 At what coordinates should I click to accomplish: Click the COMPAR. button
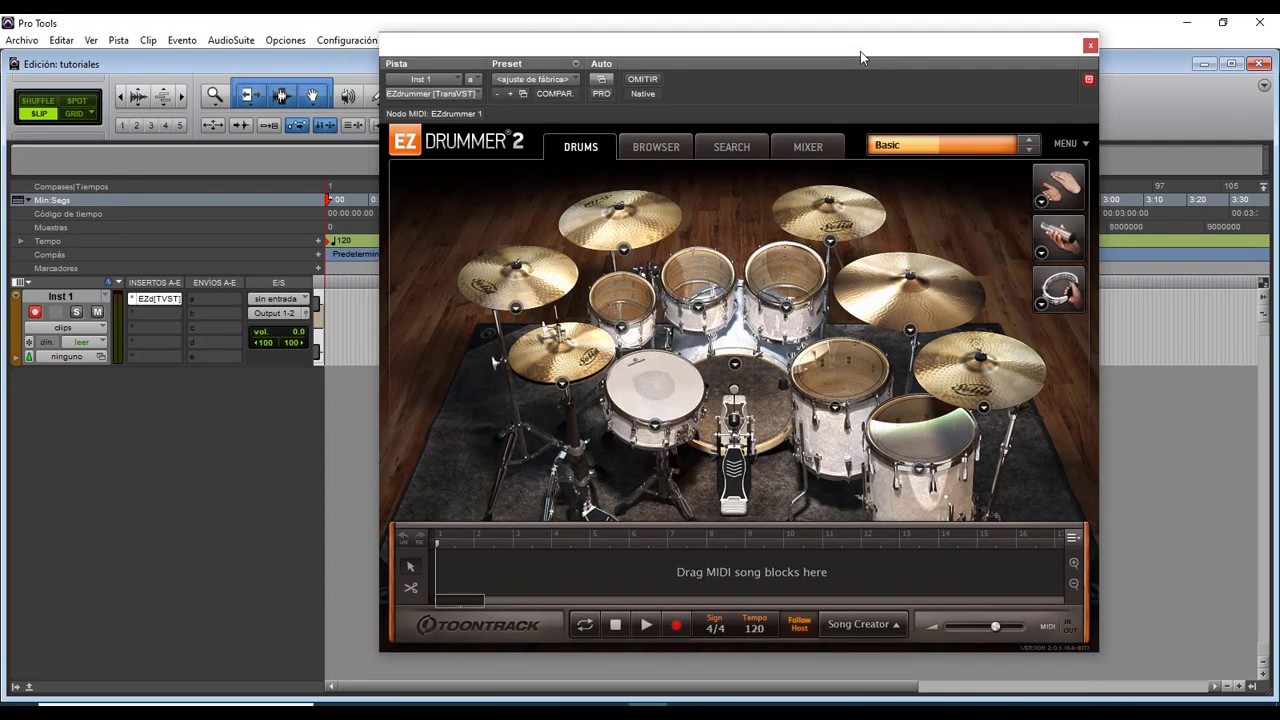pyautogui.click(x=555, y=94)
